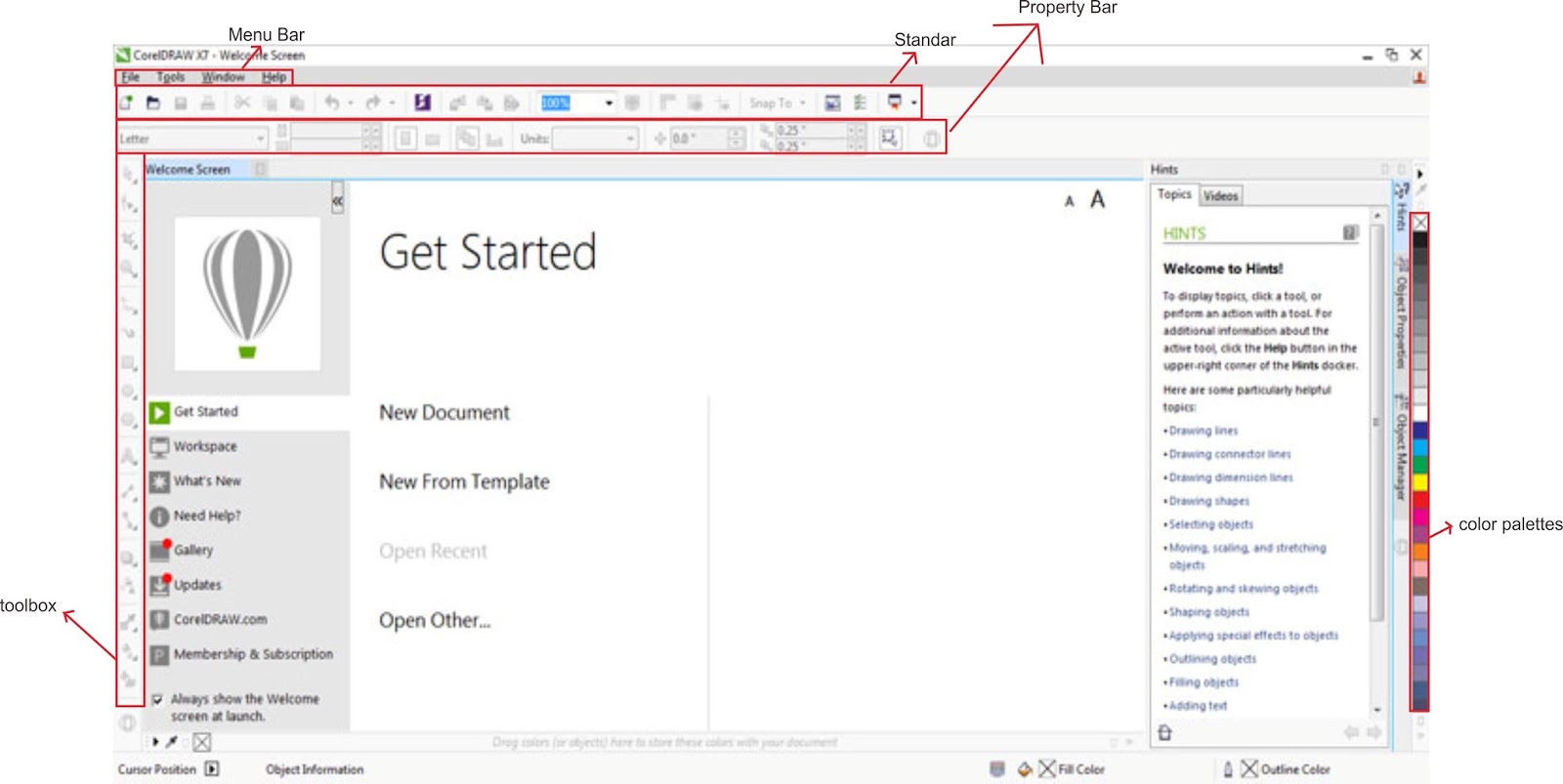Image resolution: width=1563 pixels, height=784 pixels.
Task: Click the no-color X swatch in palette
Action: [1420, 223]
